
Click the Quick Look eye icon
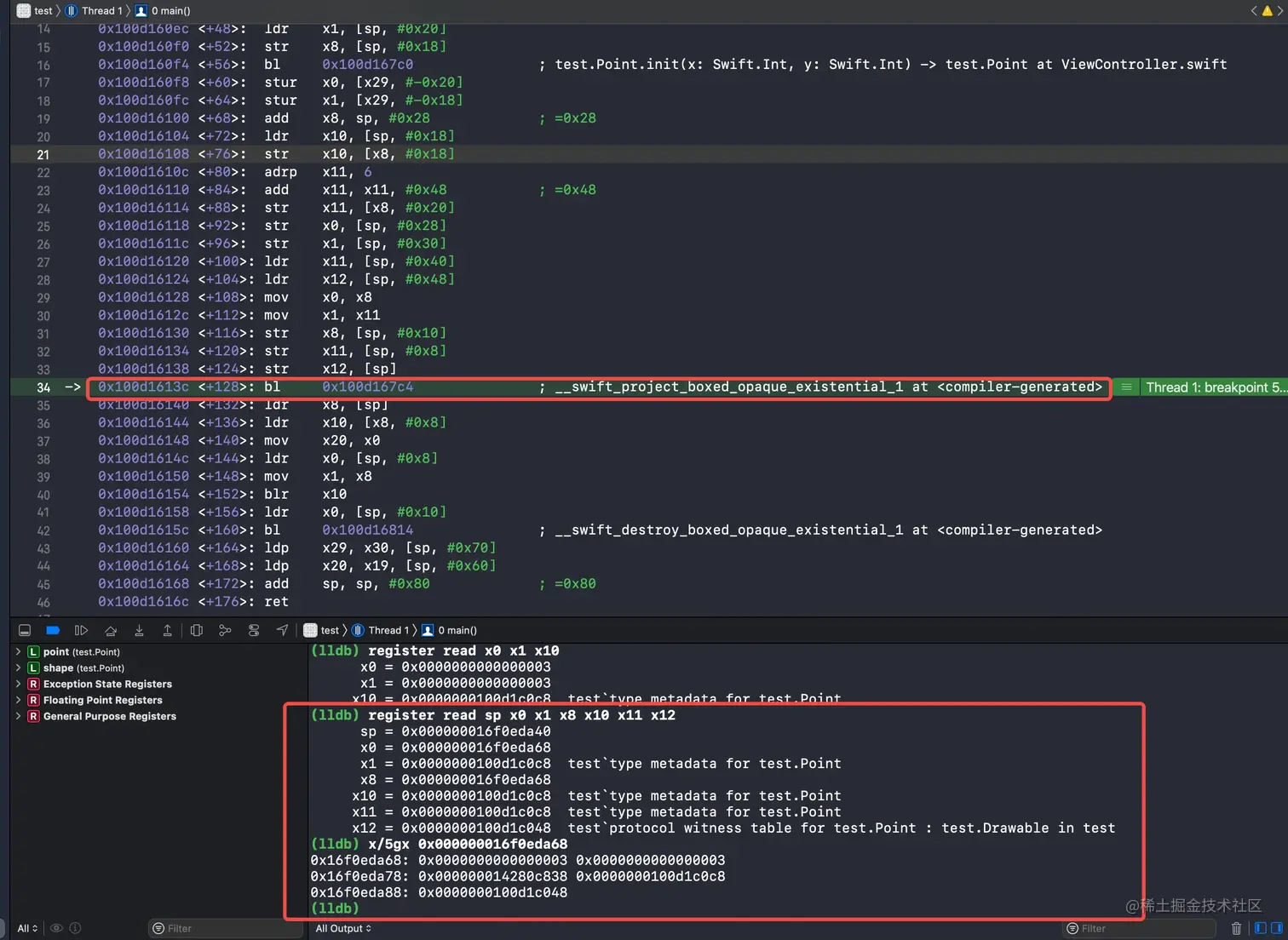click(56, 928)
